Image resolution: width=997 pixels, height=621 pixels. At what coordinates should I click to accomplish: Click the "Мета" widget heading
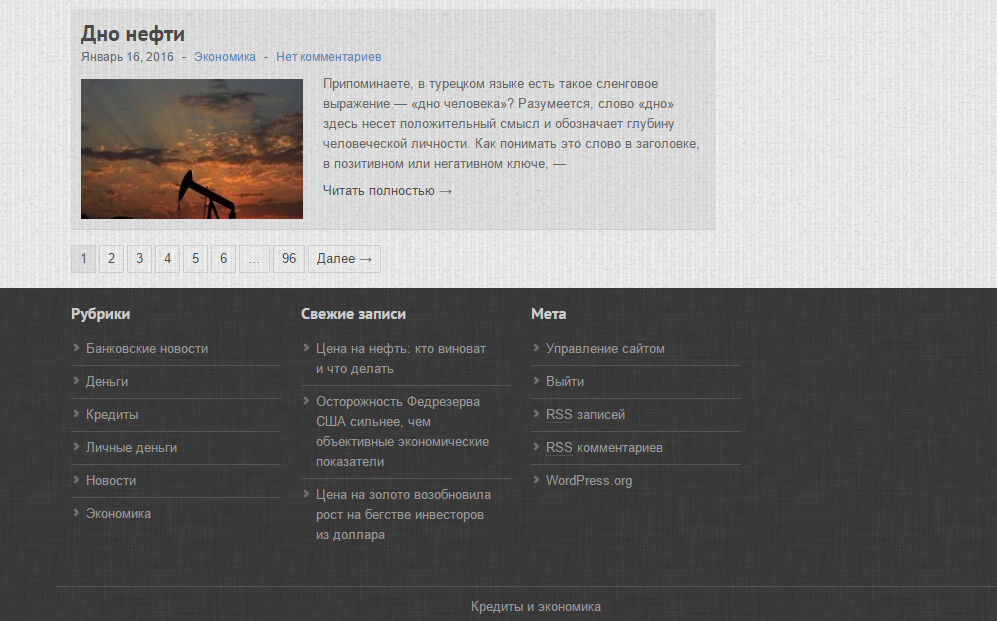[x=549, y=314]
